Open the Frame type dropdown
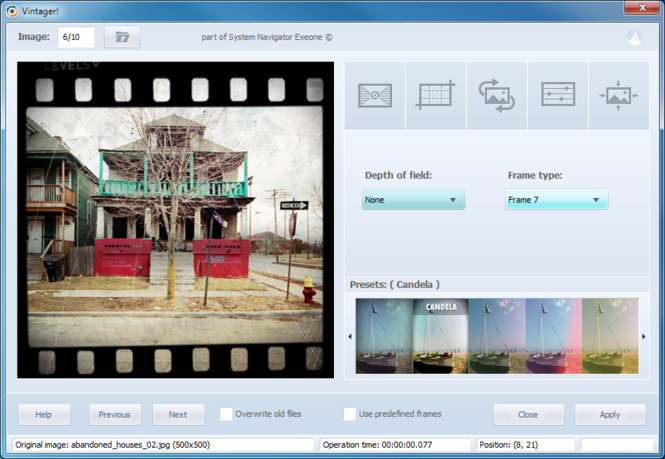Screen dimensions: 665x459 coord(556,200)
